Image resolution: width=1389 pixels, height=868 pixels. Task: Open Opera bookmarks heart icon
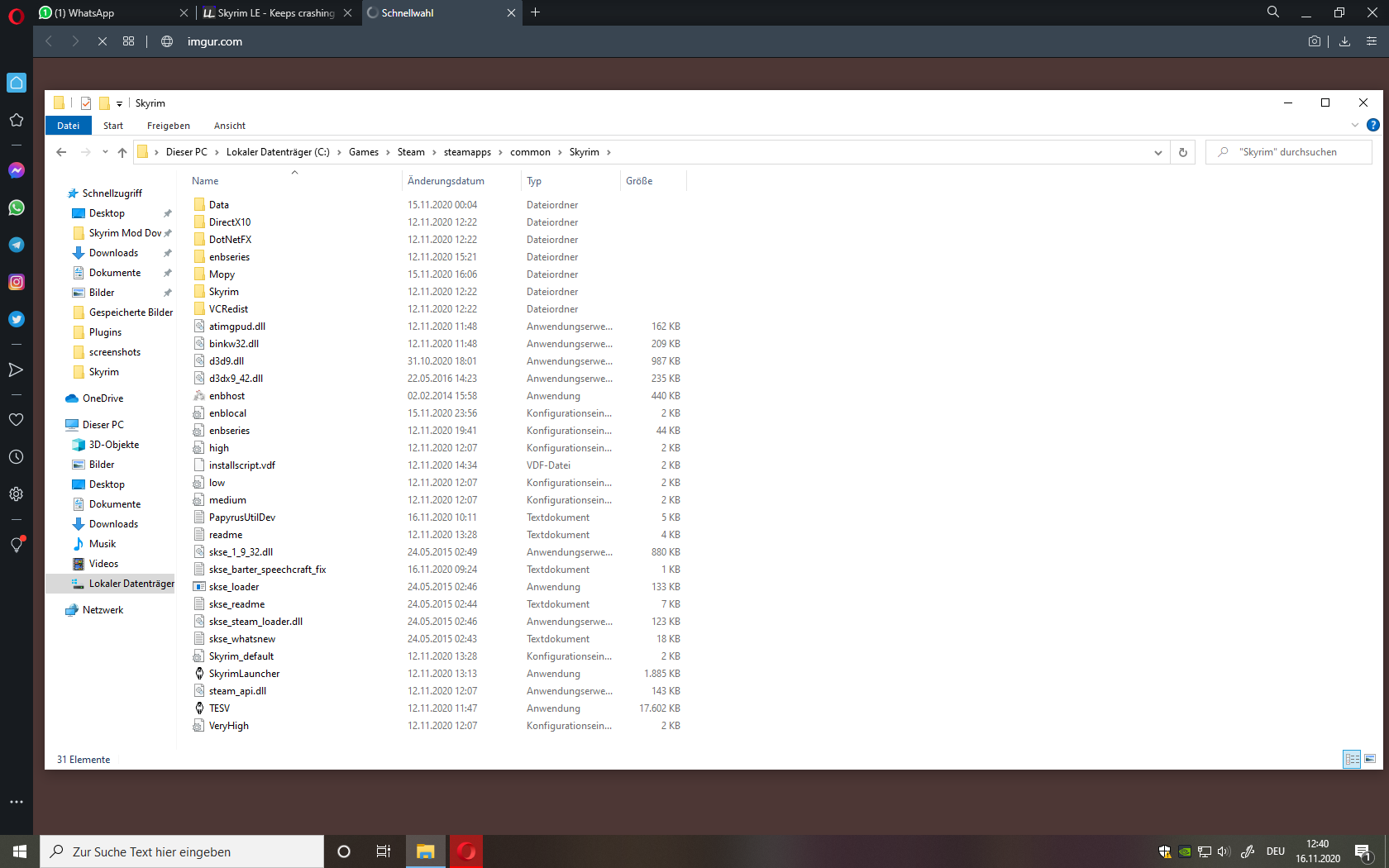pos(17,420)
